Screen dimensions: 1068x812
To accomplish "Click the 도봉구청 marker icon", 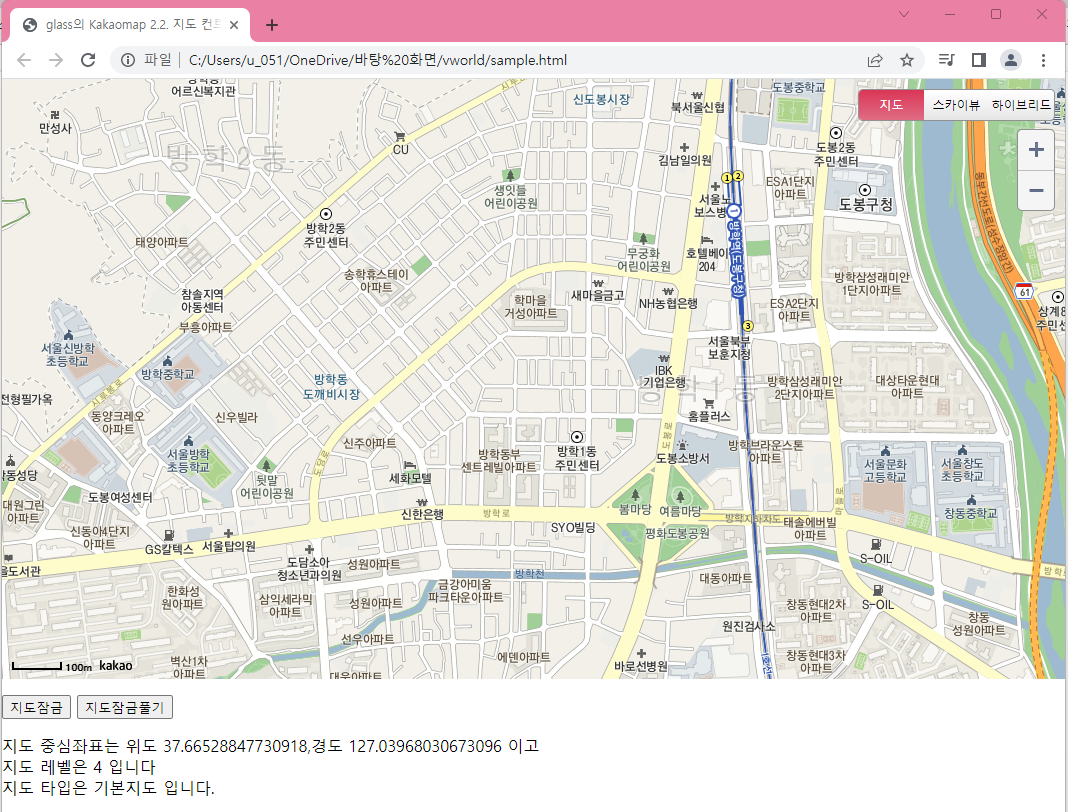I will [x=865, y=189].
